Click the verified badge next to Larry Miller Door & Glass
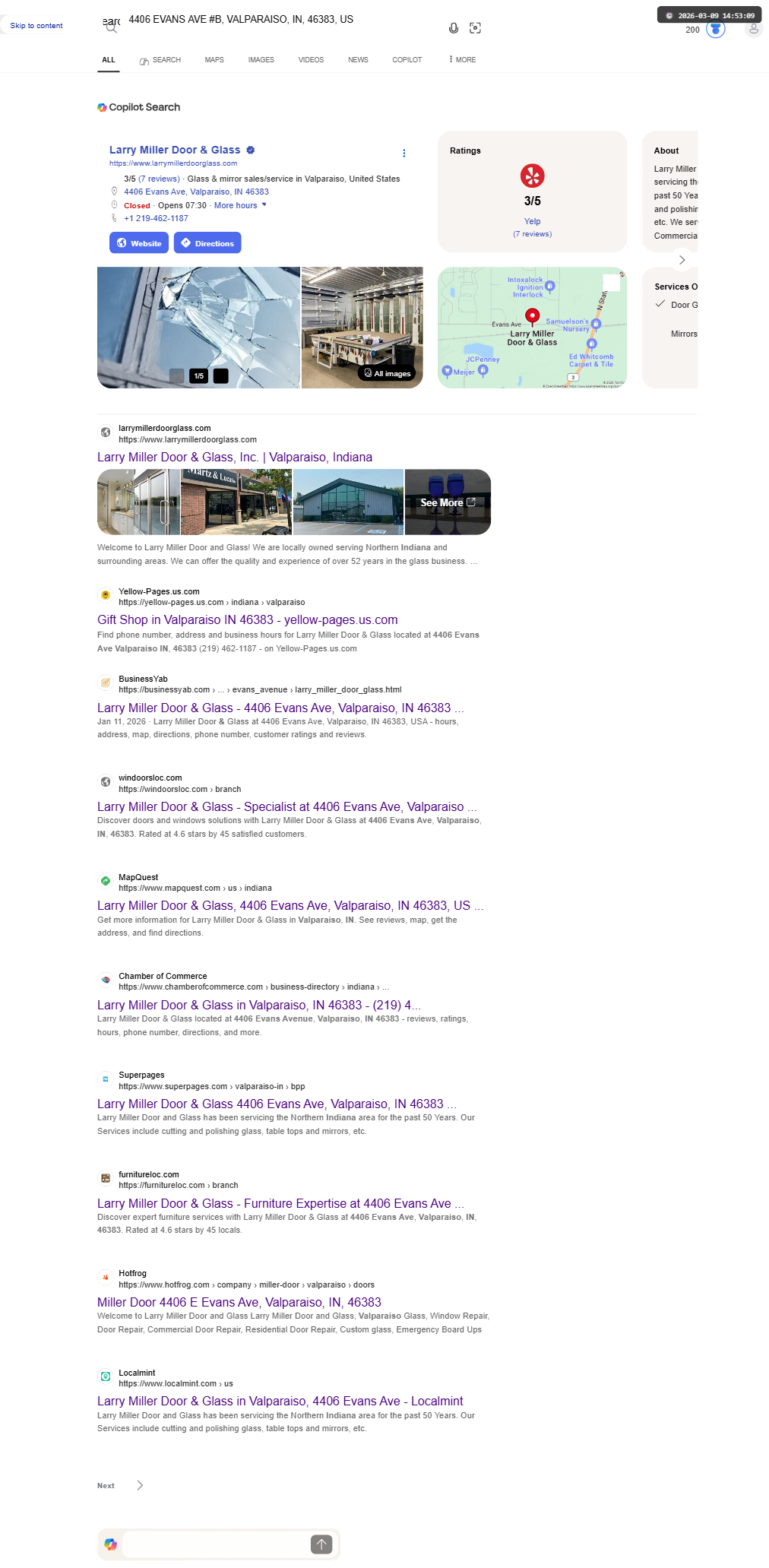 (251, 150)
